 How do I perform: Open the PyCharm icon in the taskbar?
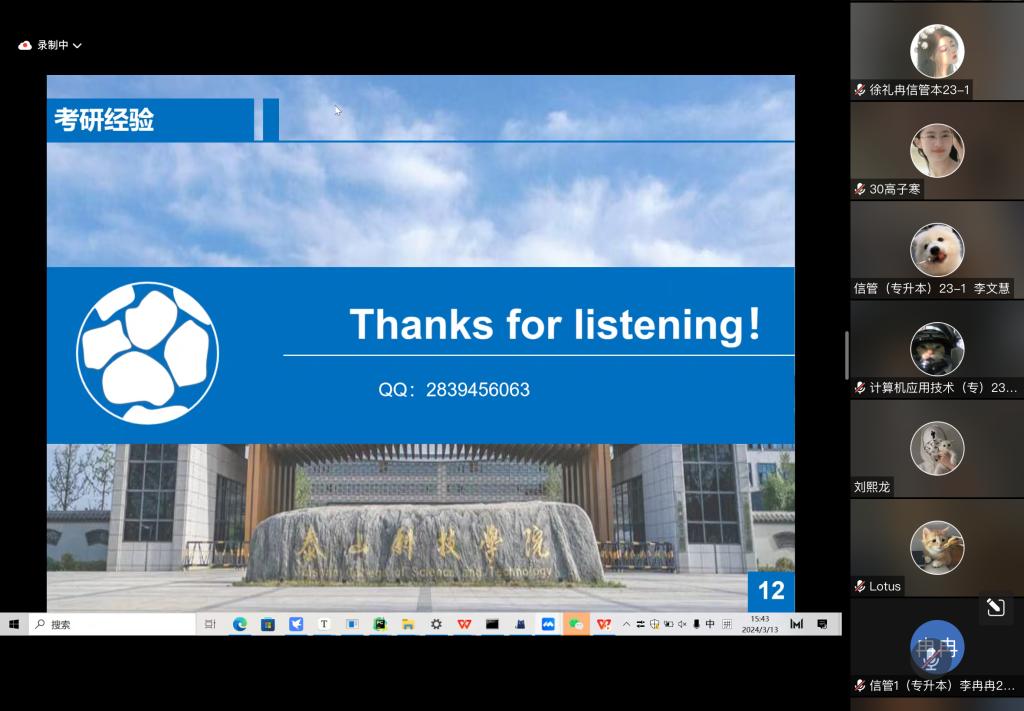(x=380, y=624)
